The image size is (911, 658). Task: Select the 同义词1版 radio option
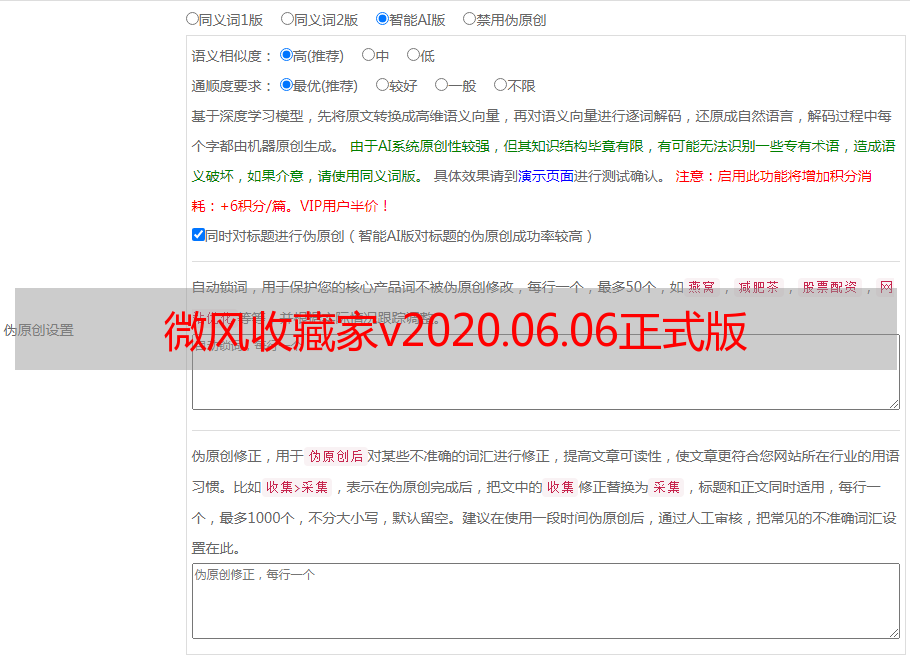(x=192, y=19)
